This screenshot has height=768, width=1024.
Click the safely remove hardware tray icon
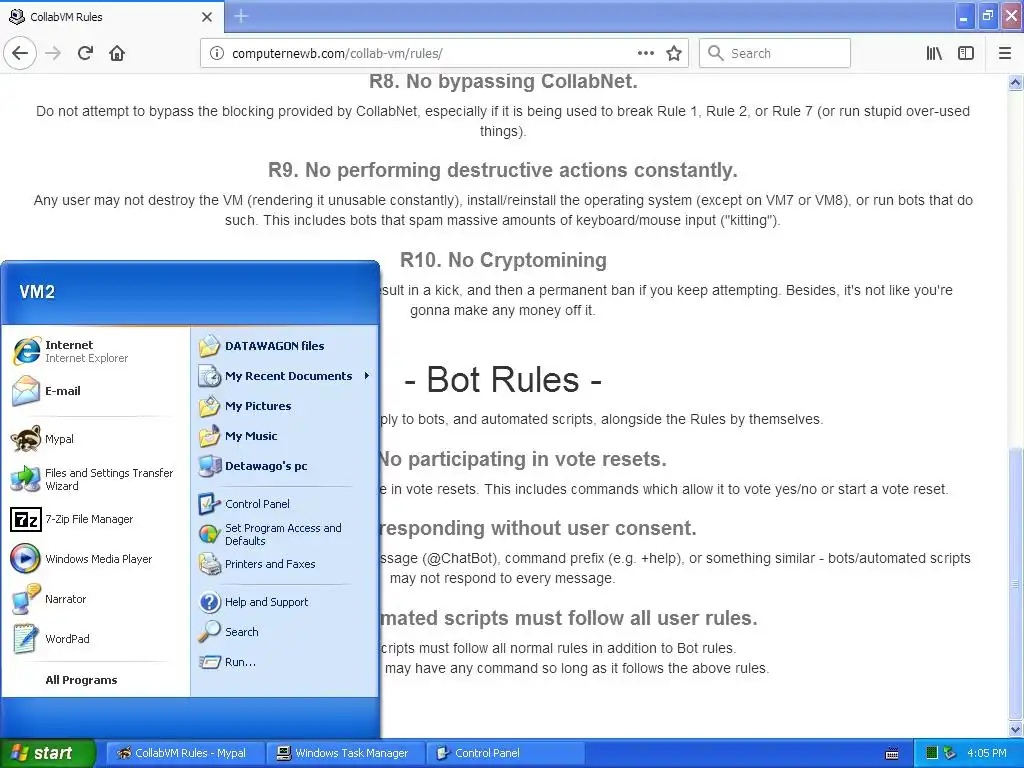(x=950, y=753)
